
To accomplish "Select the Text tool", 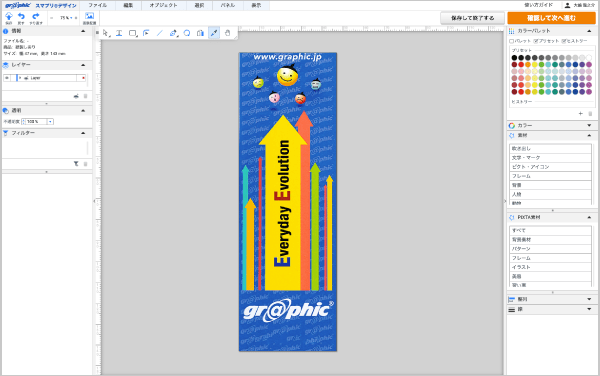I will (119, 33).
